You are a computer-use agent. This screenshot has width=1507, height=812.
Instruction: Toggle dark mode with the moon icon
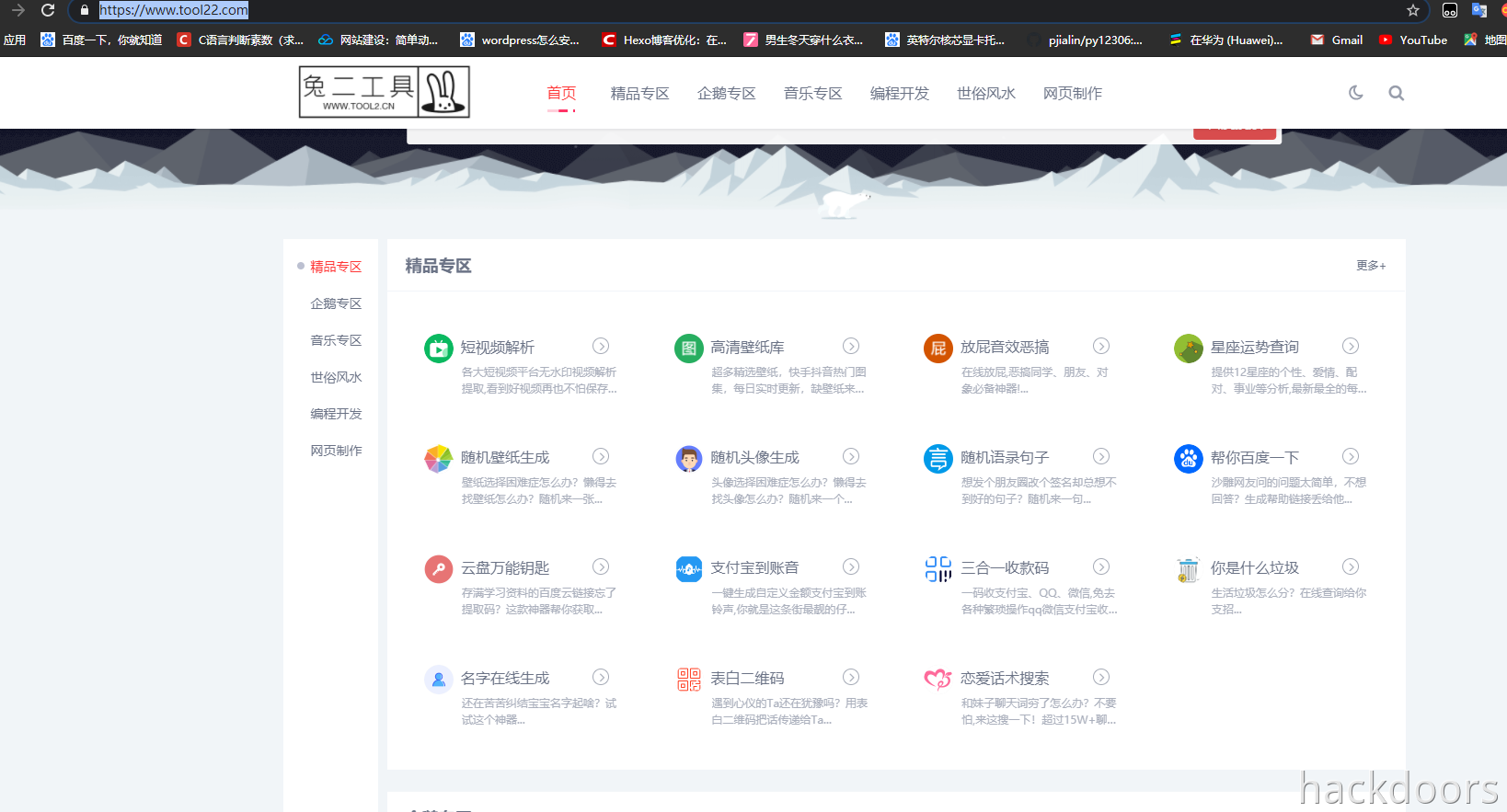(x=1356, y=93)
